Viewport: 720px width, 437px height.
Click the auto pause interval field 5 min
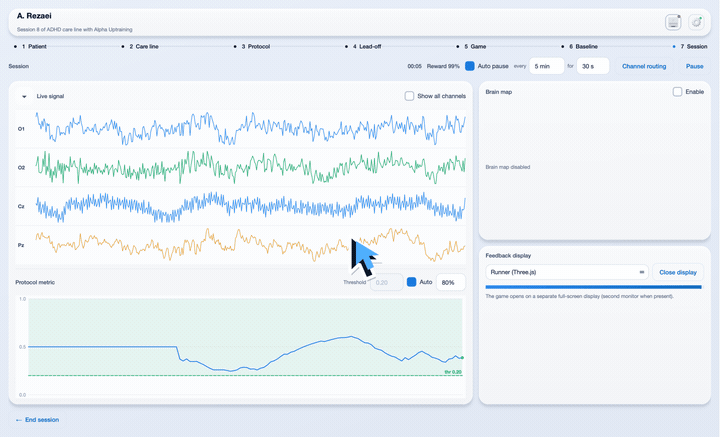coord(546,66)
